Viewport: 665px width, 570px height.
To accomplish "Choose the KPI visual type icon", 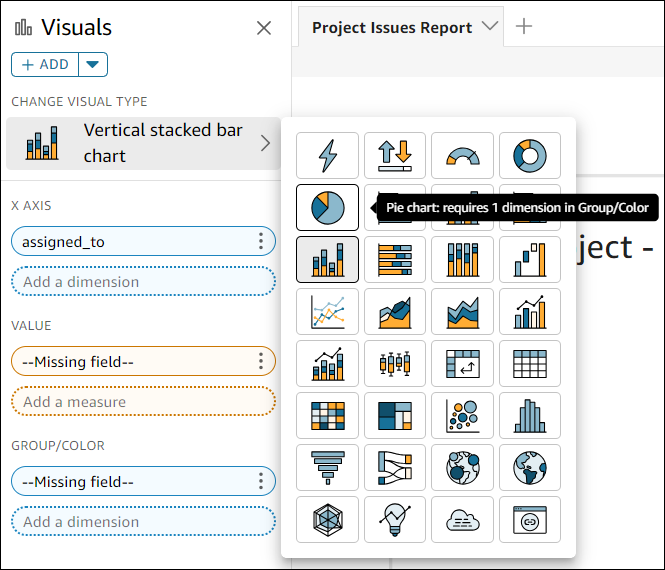I will (x=395, y=156).
